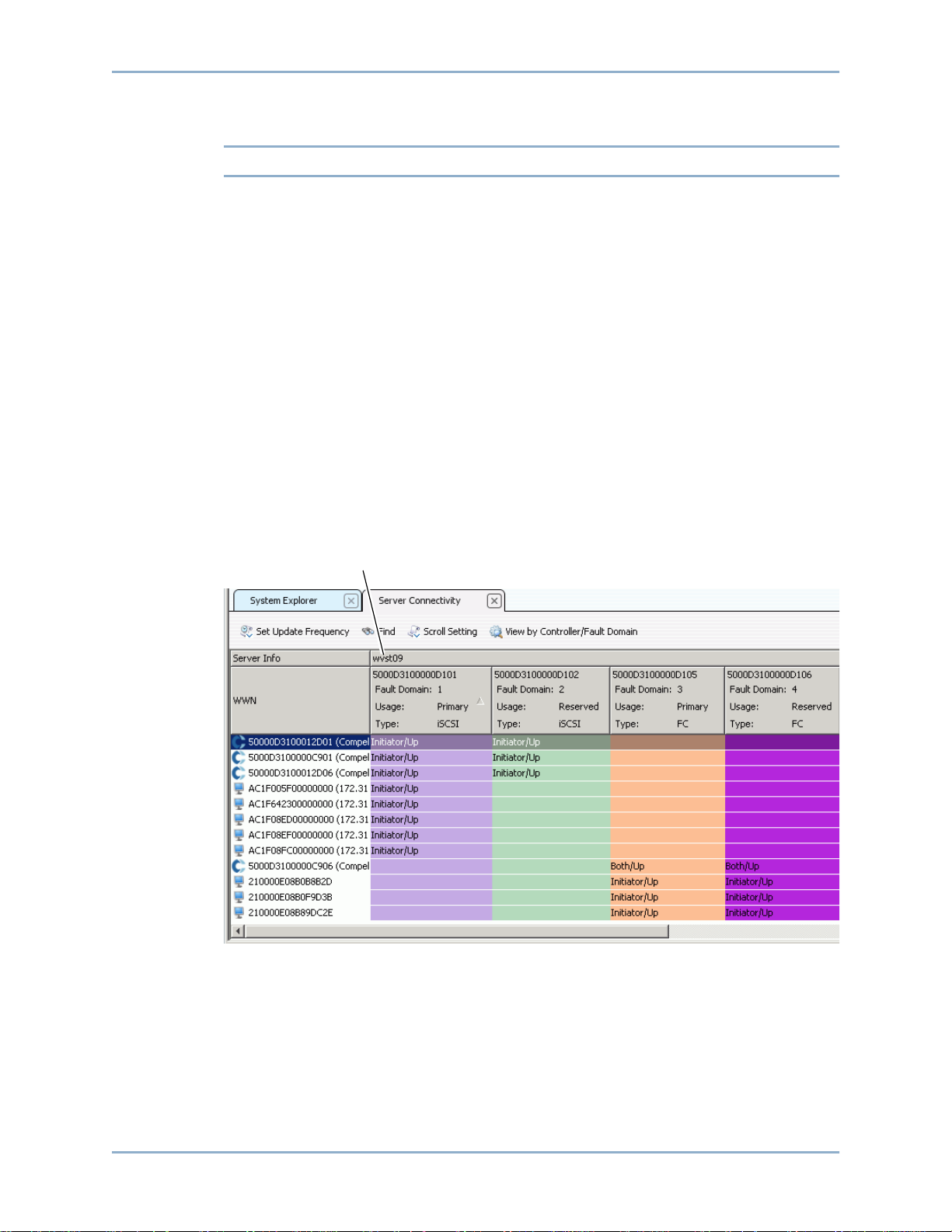Click server icon for 210000E08B89DC2E row
952x1232 pixels.
pyautogui.click(x=239, y=913)
